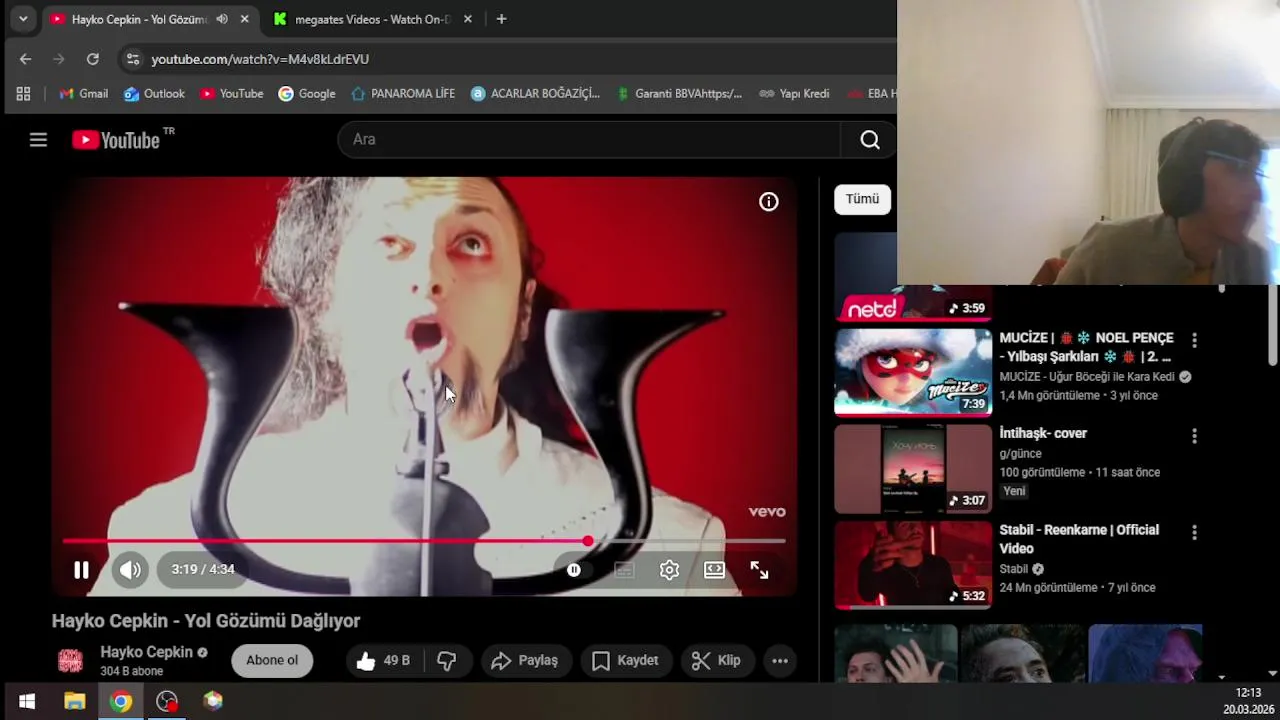Click the Ara search input field
This screenshot has height=720, width=1280.
click(x=590, y=140)
